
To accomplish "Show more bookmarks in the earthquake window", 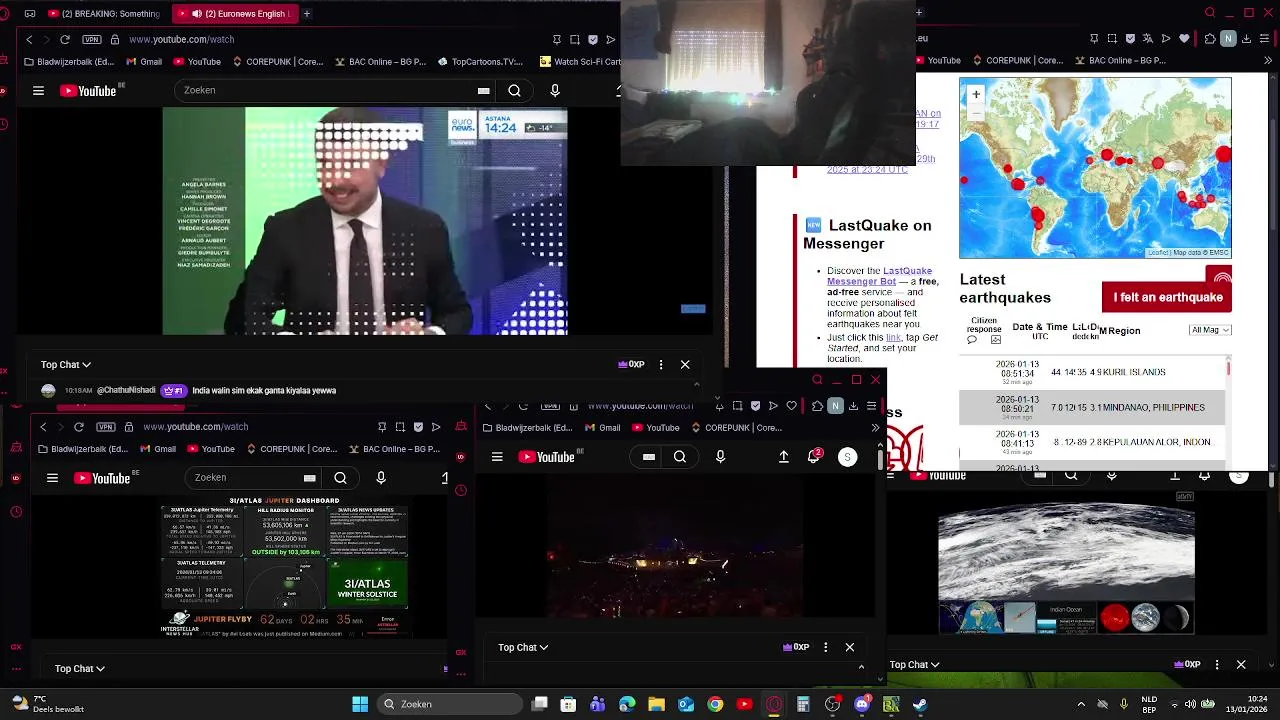I will coord(1269,60).
